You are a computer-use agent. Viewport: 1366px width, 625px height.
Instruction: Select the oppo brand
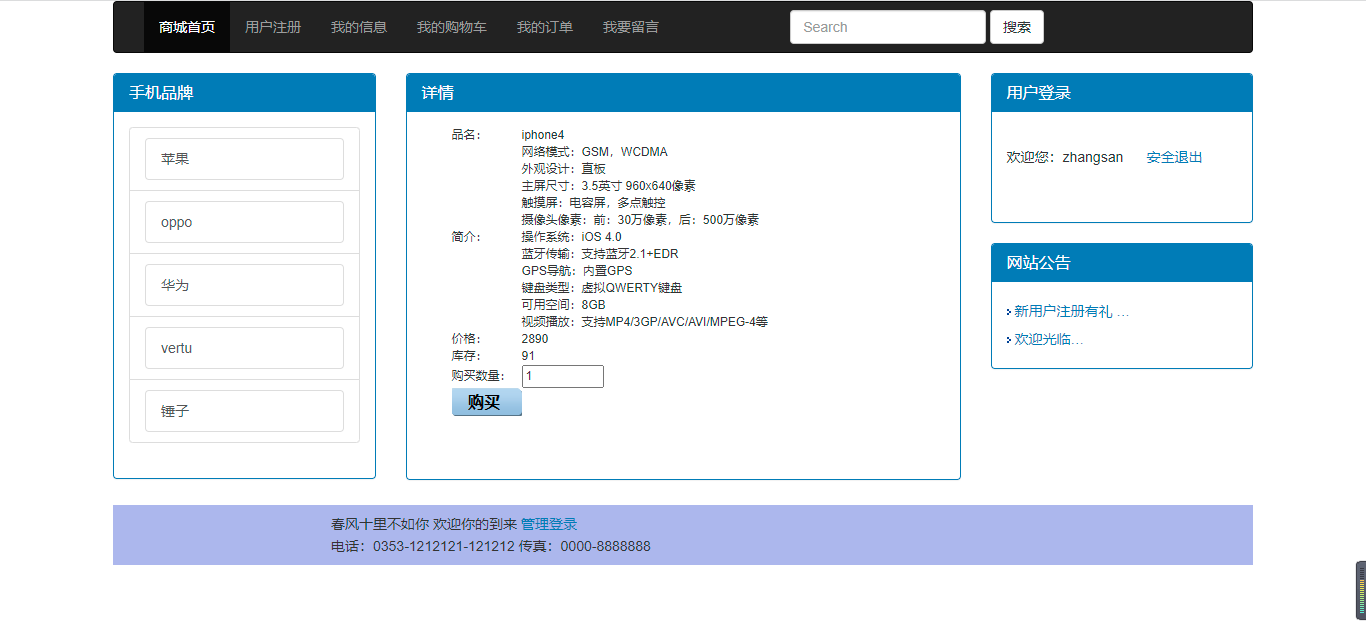244,222
